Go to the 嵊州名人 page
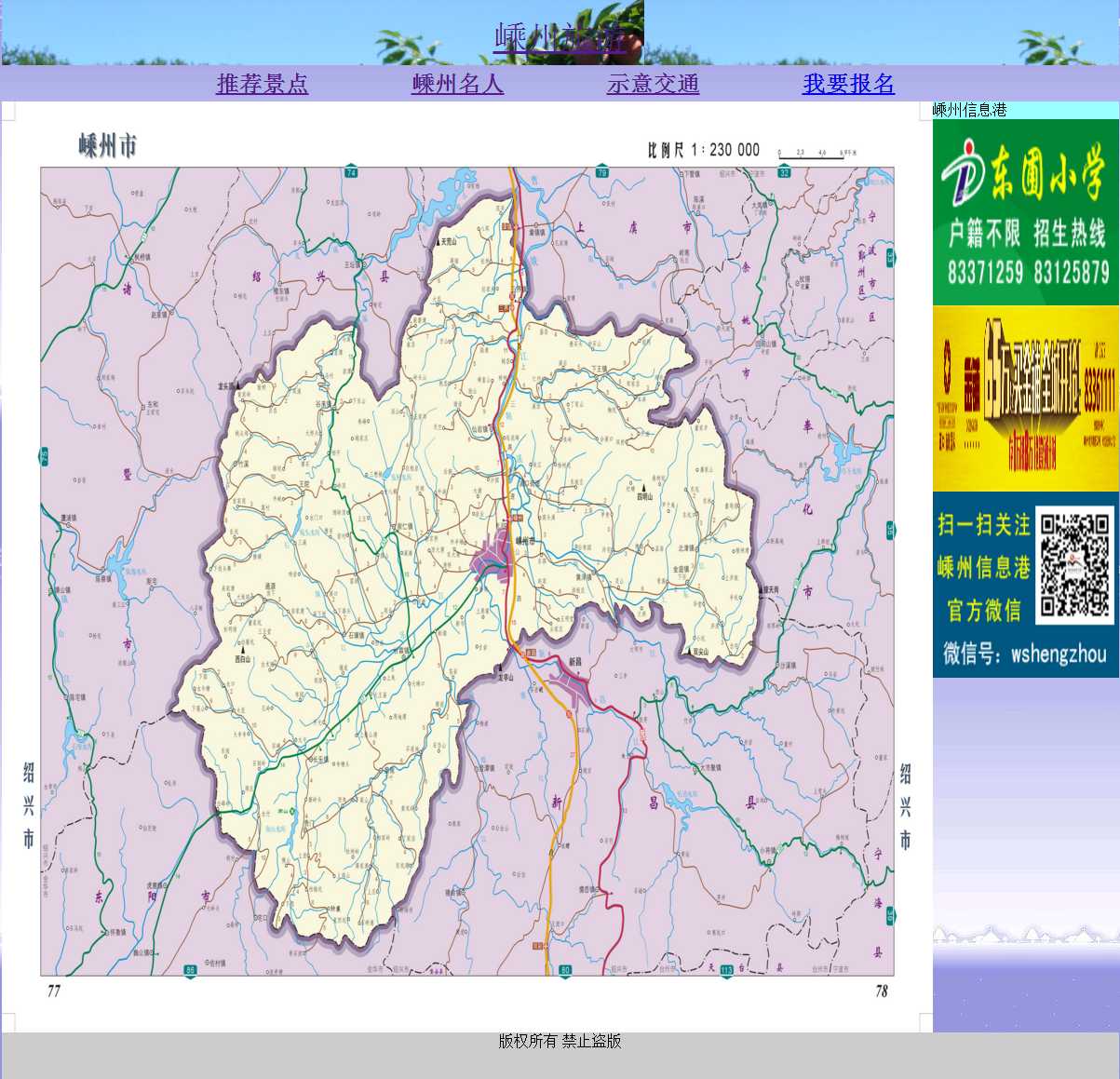This screenshot has height=1079, width=1120. coord(457,84)
